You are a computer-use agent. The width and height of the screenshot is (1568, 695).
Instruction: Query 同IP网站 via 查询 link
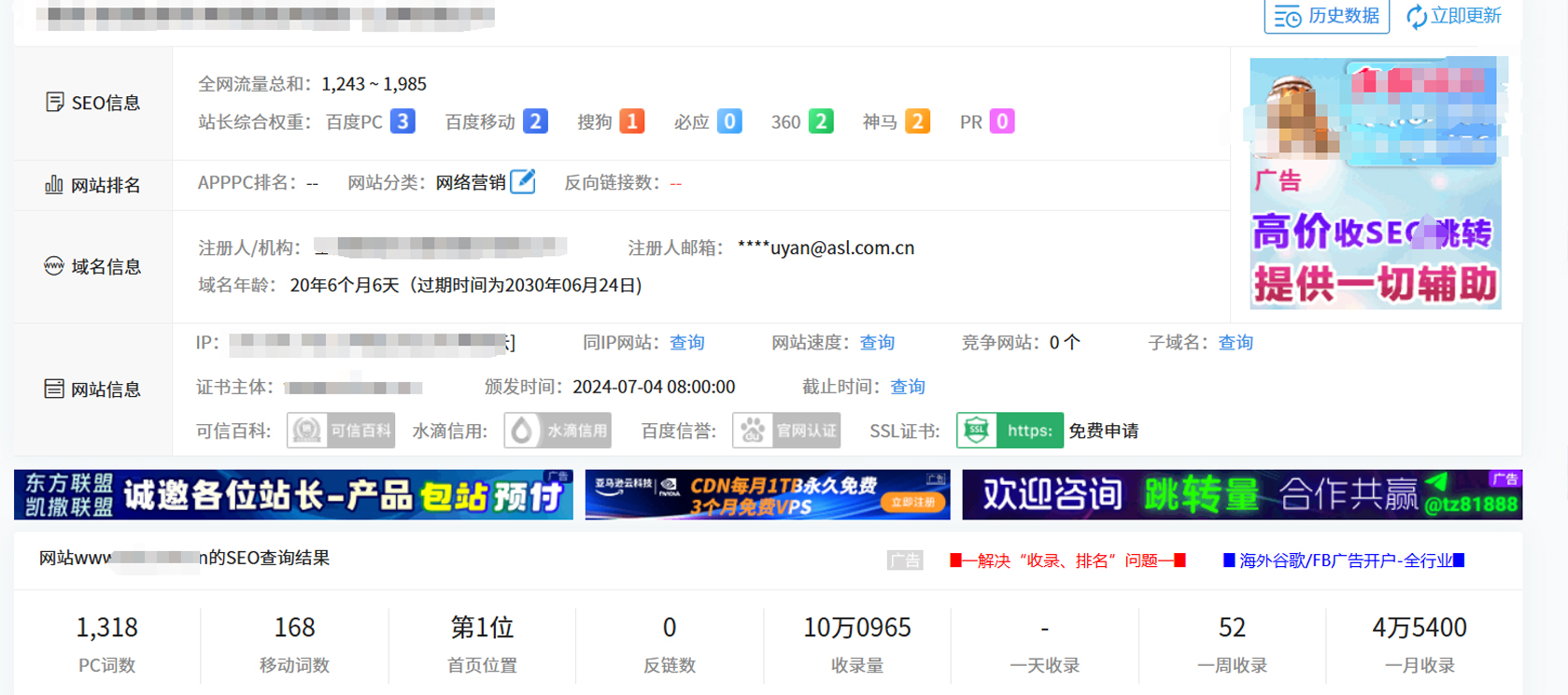tap(687, 343)
